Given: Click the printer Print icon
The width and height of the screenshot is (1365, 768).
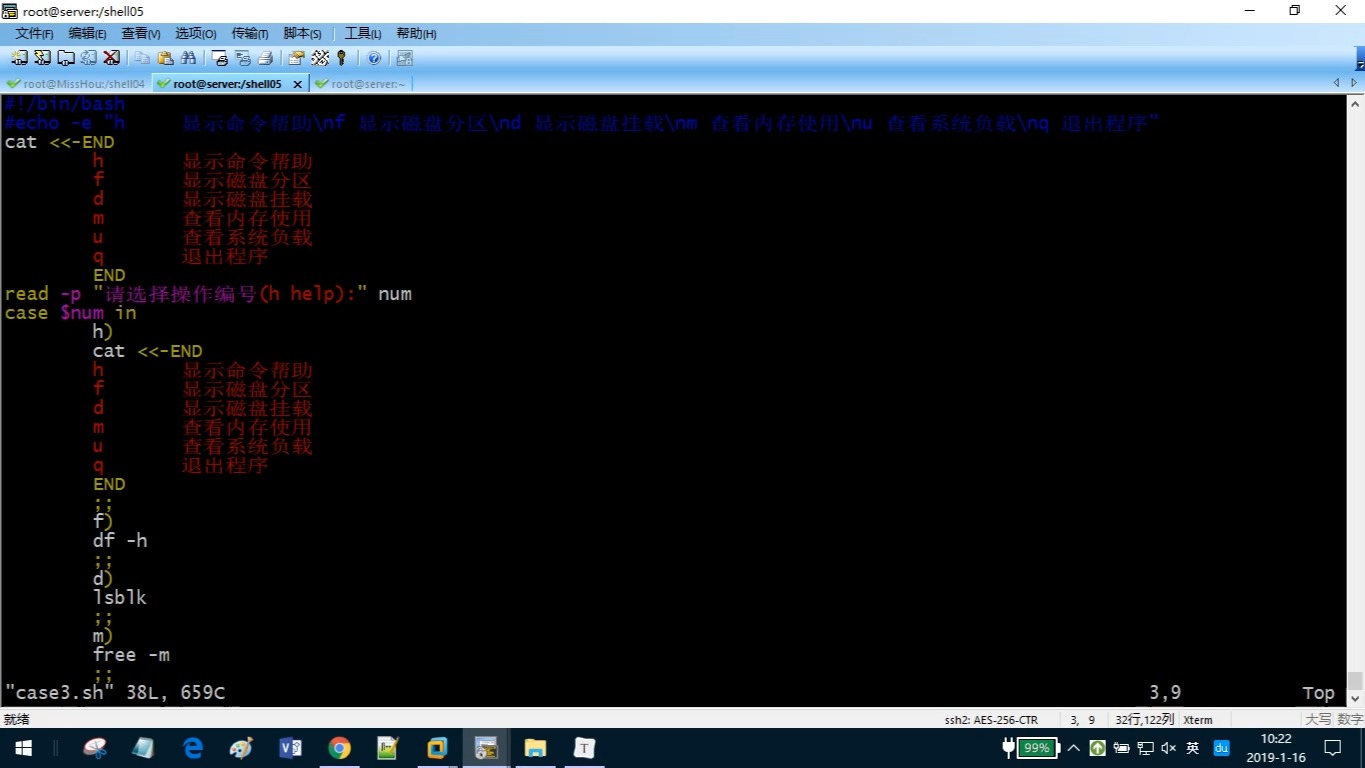Looking at the screenshot, I should pyautogui.click(x=266, y=58).
